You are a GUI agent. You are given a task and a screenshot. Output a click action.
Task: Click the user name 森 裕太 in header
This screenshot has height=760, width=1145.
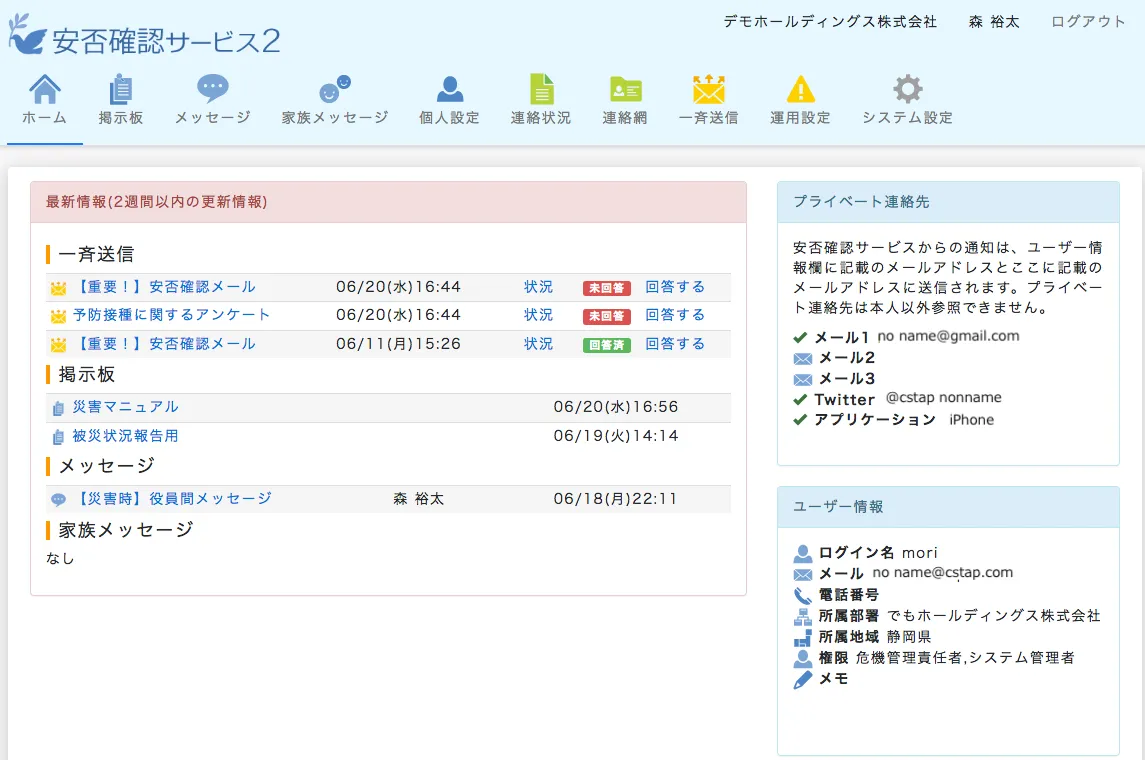(994, 22)
